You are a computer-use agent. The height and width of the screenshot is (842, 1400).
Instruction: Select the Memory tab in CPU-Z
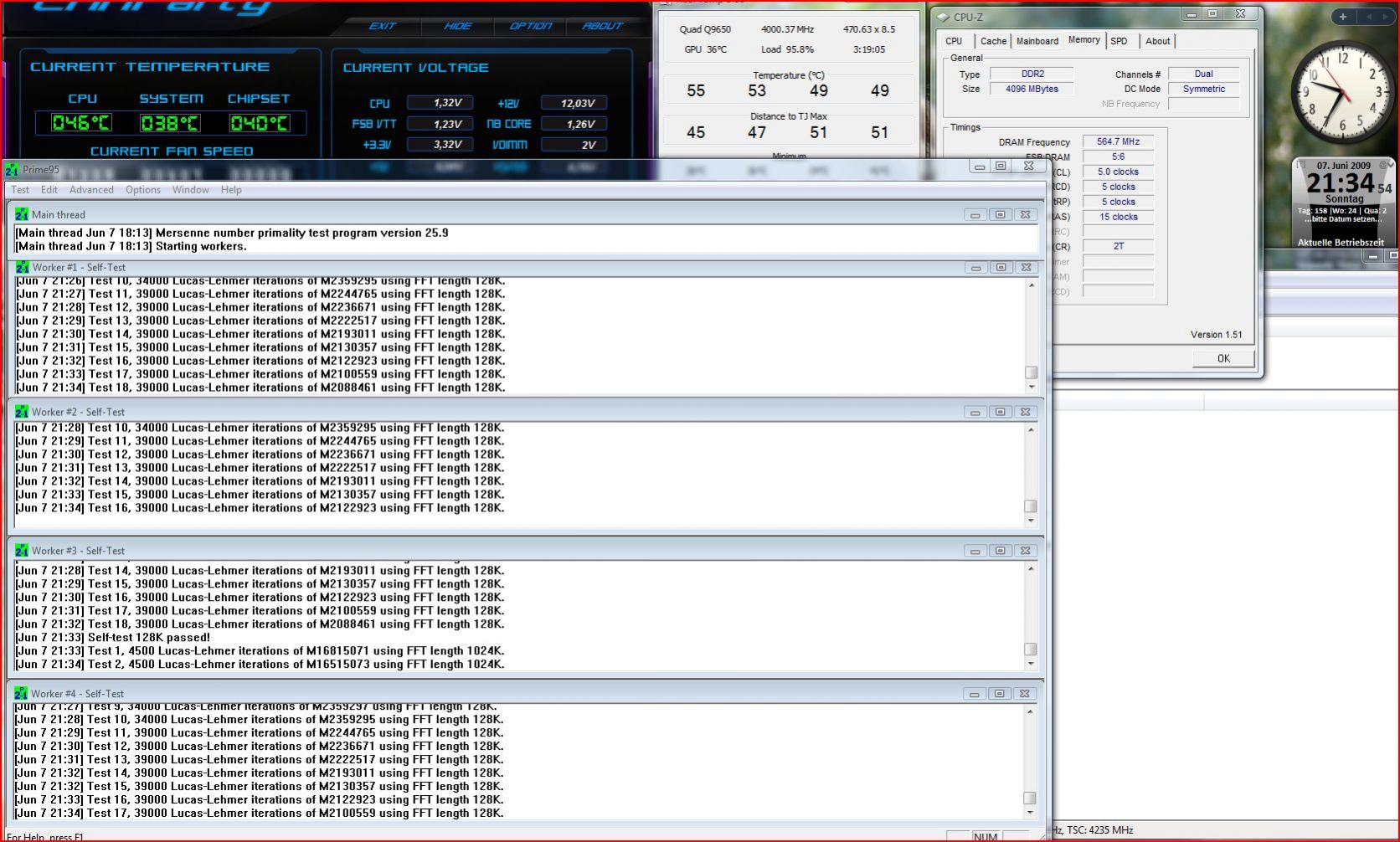pyautogui.click(x=1083, y=40)
